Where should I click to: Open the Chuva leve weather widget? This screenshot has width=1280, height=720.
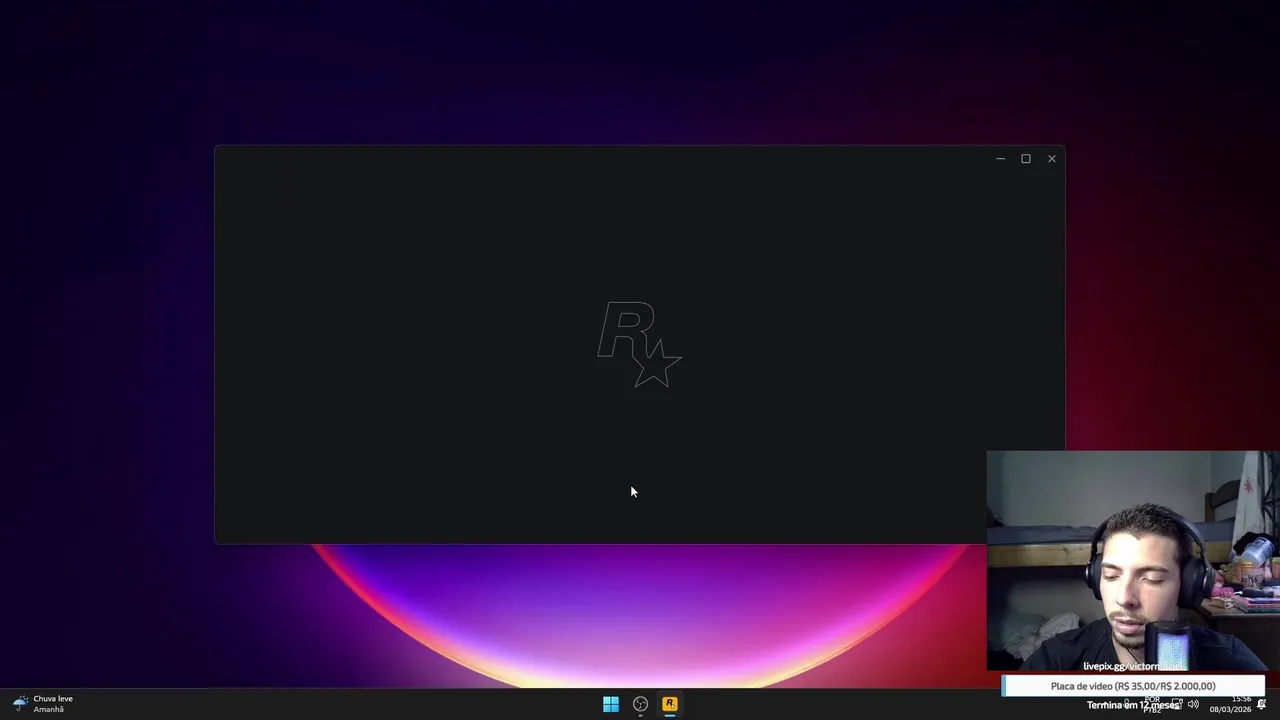click(x=43, y=704)
